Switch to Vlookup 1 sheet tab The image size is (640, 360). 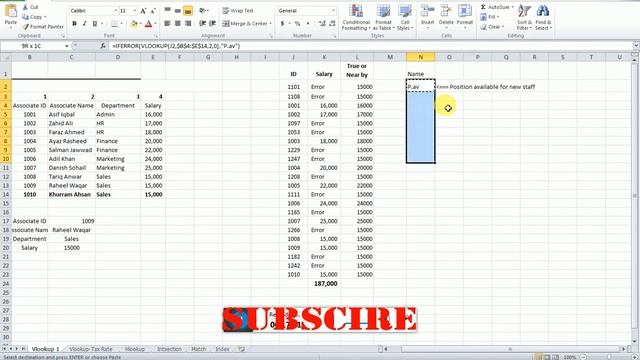coord(45,349)
